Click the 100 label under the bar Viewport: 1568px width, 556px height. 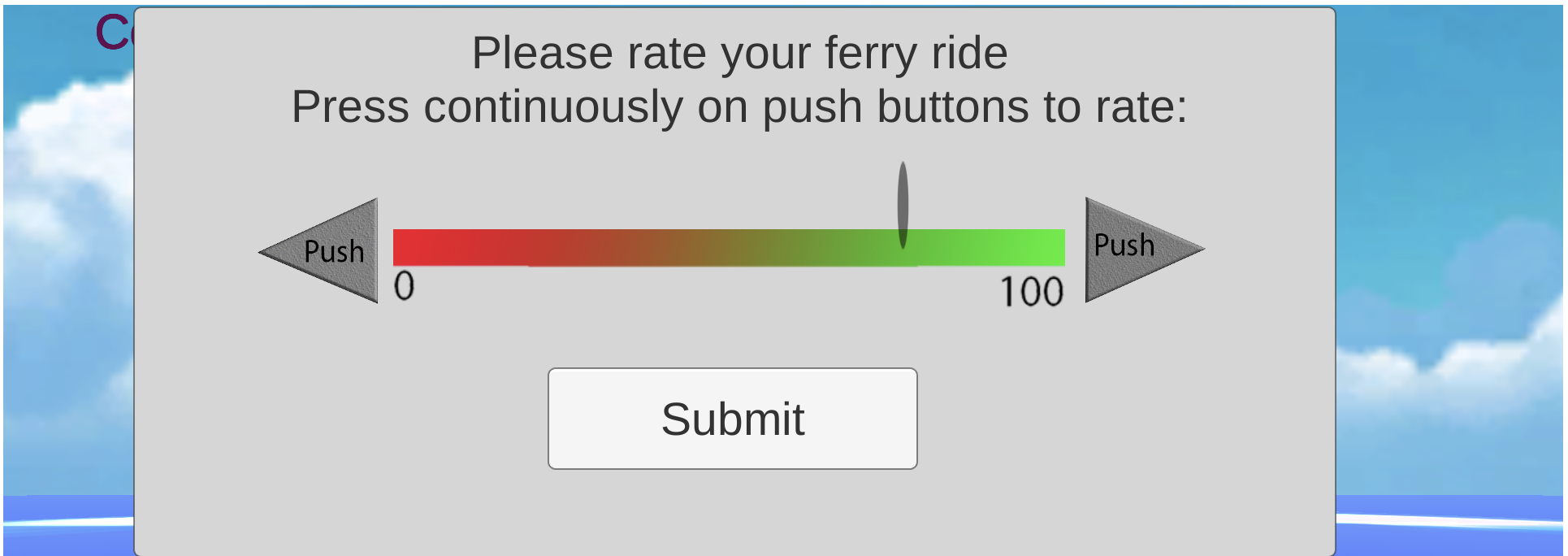[x=1031, y=292]
